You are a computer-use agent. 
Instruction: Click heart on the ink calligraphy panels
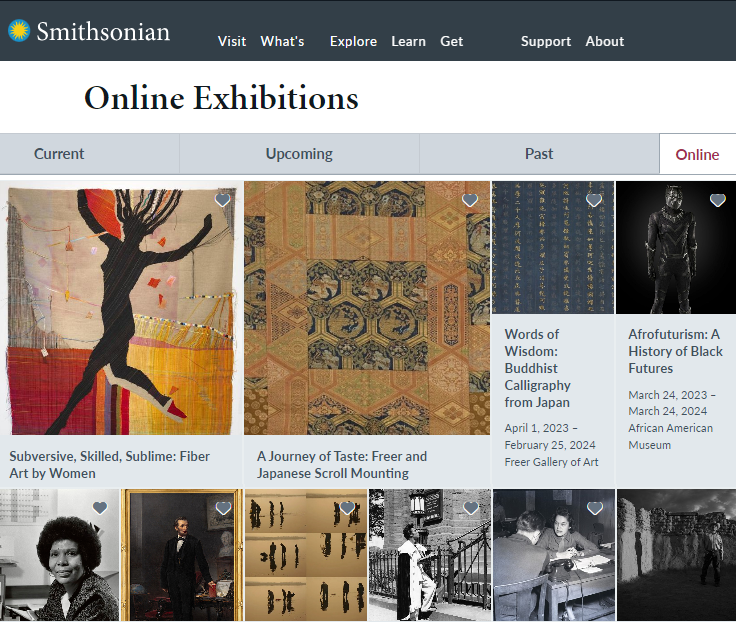[347, 508]
